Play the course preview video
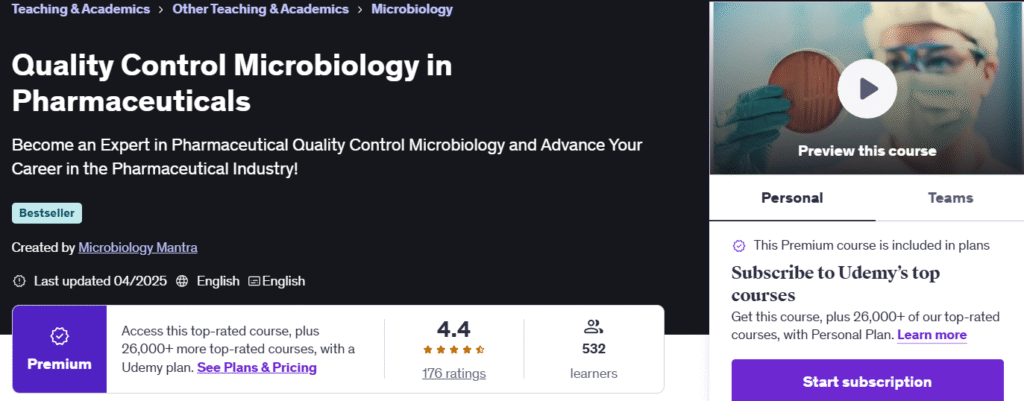This screenshot has height=401, width=1024. (867, 89)
